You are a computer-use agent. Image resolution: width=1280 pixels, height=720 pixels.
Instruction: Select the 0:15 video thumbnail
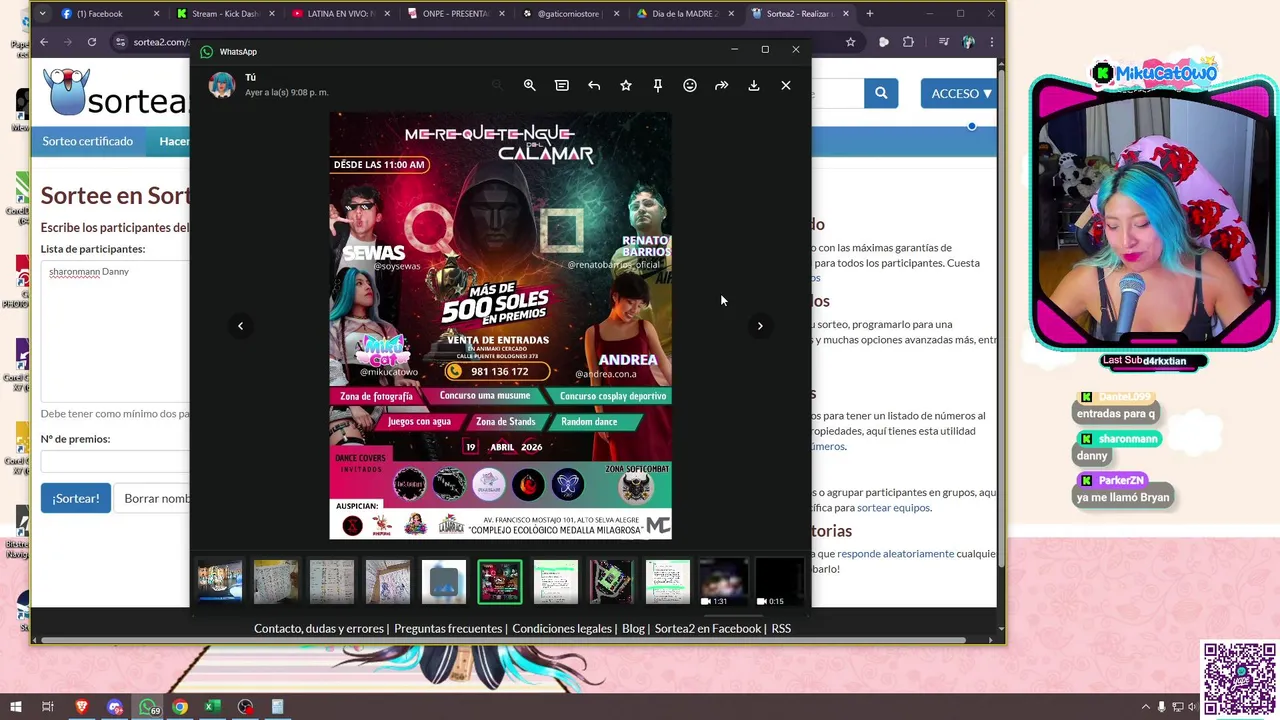tap(779, 582)
